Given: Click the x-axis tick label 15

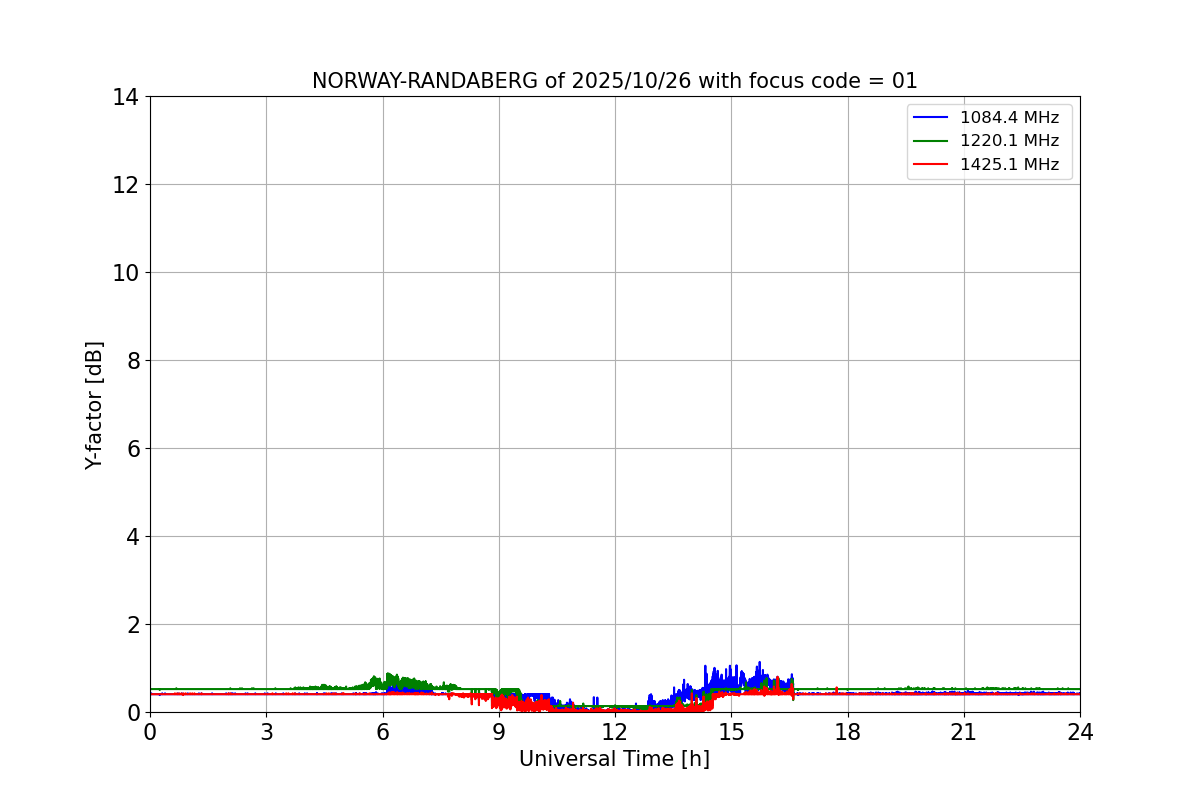Looking at the screenshot, I should click(x=731, y=732).
